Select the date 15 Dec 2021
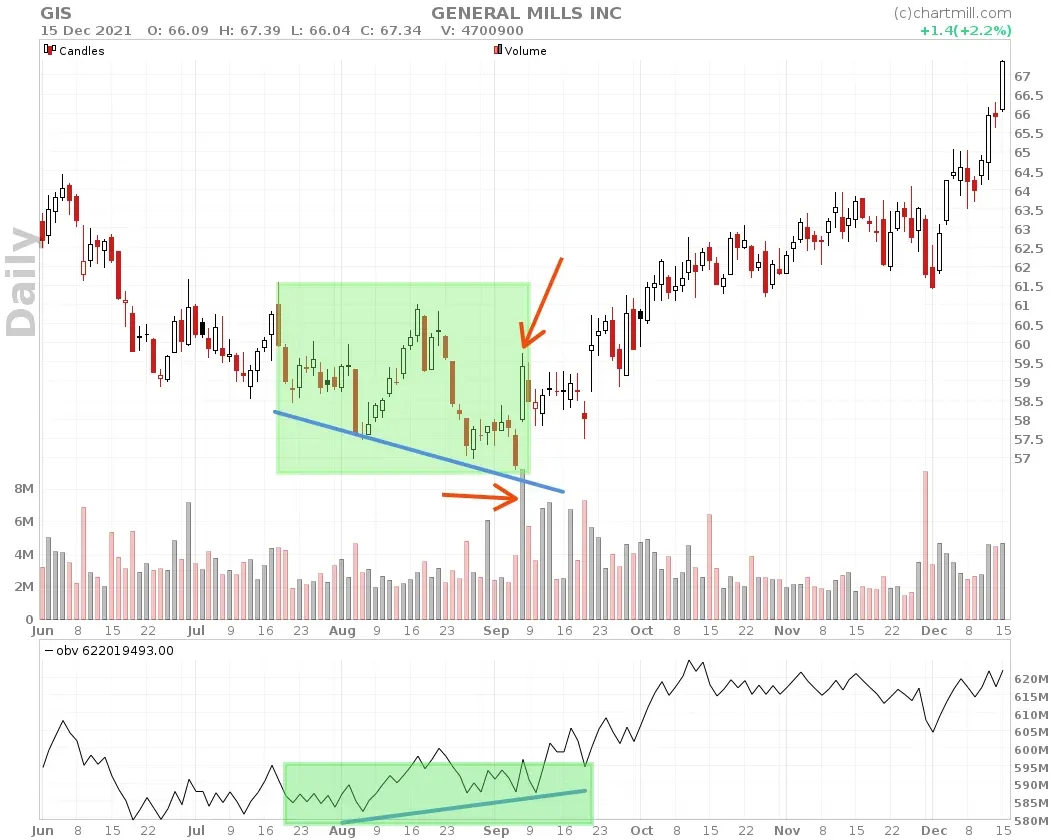 [x=86, y=31]
